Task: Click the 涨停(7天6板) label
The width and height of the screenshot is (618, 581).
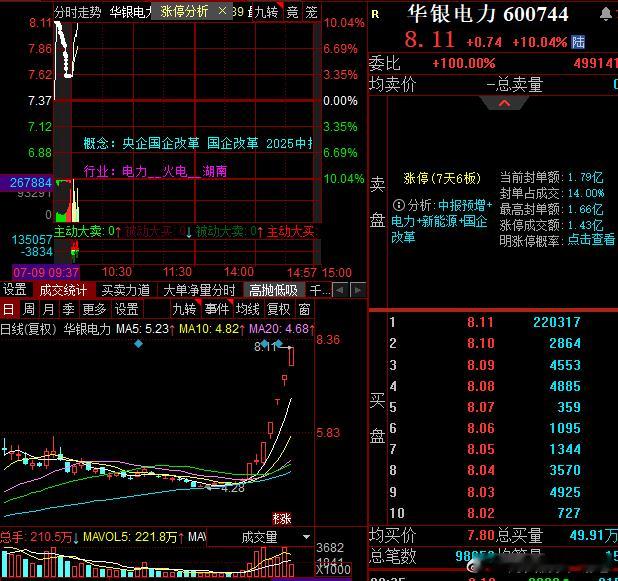Action: coord(442,179)
